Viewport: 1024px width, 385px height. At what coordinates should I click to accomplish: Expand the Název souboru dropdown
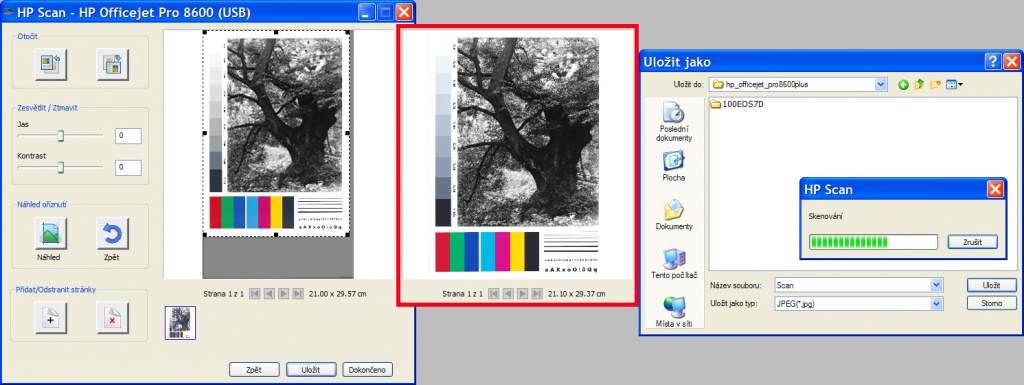click(x=937, y=285)
